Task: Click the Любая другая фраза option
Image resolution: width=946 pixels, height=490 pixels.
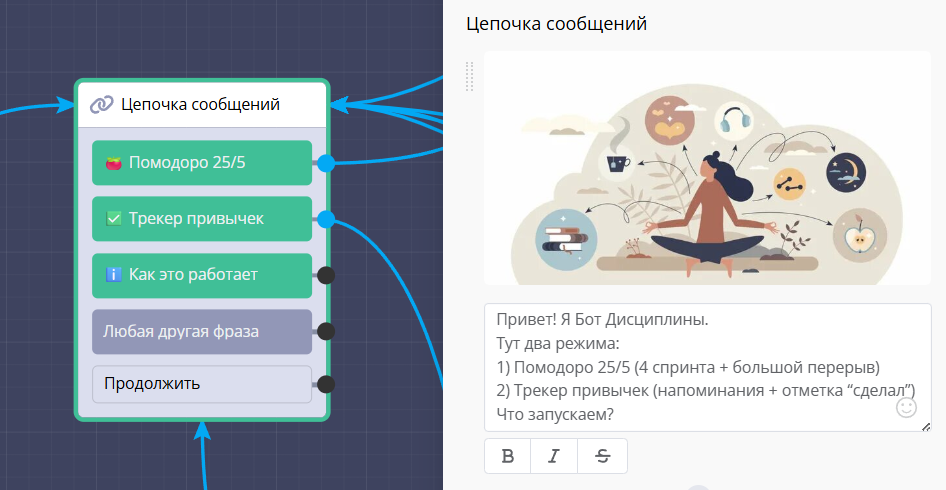Action: (x=202, y=331)
